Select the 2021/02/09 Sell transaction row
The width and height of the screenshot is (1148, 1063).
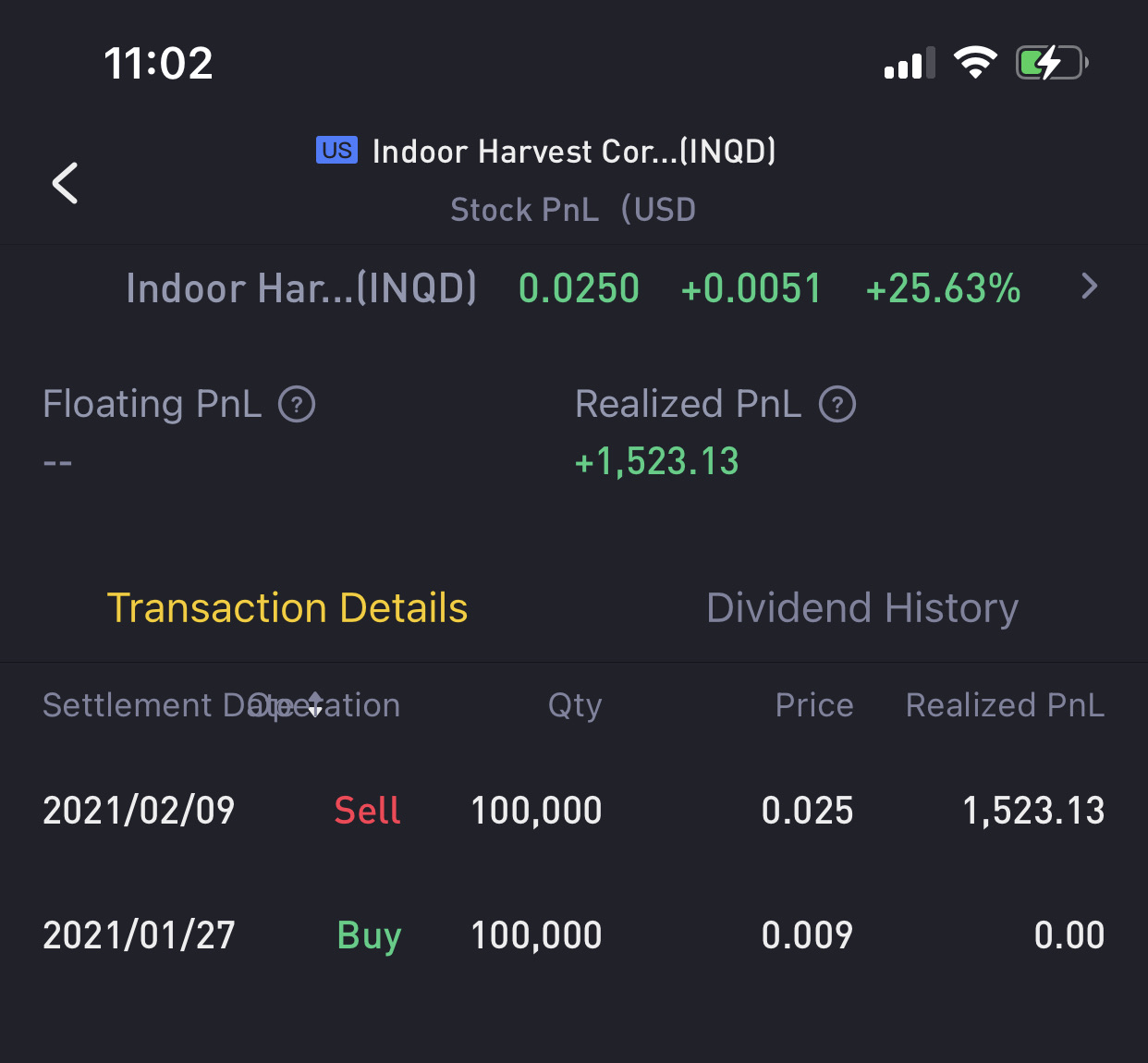coord(574,811)
